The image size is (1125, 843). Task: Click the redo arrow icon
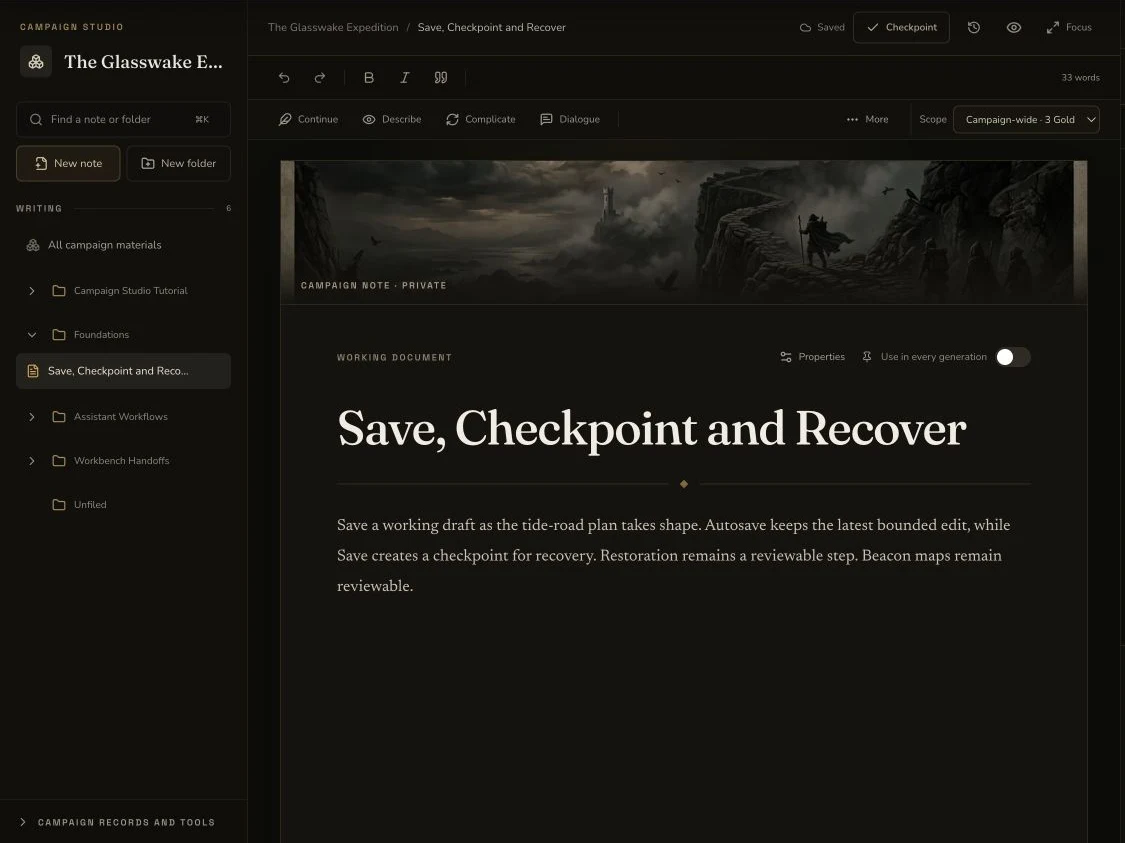pyautogui.click(x=320, y=77)
